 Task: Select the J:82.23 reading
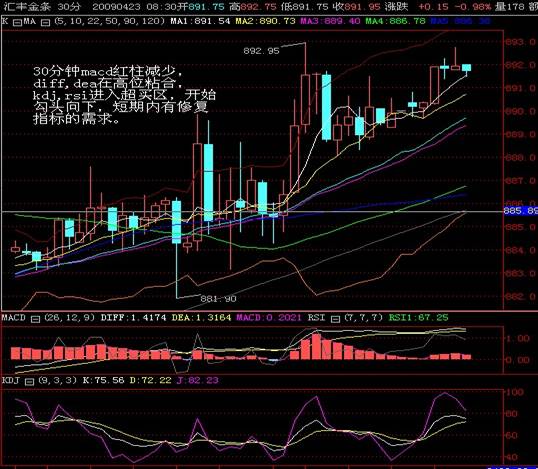click(x=197, y=380)
